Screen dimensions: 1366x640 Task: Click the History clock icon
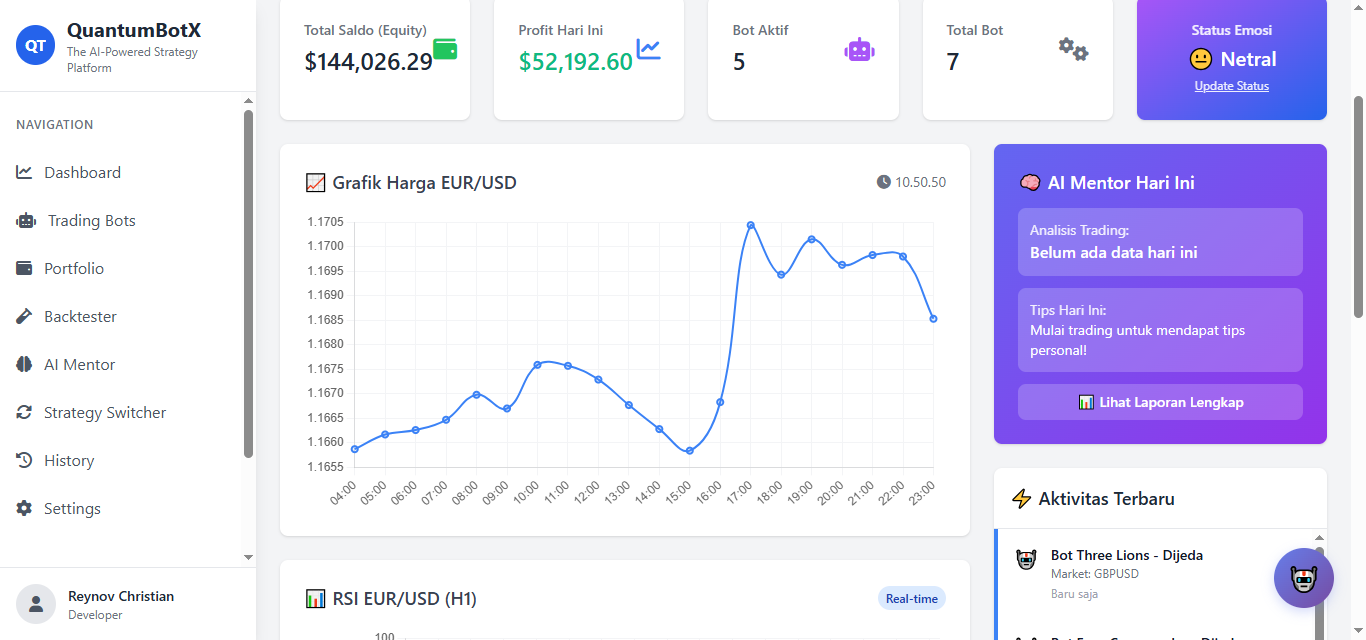point(25,460)
